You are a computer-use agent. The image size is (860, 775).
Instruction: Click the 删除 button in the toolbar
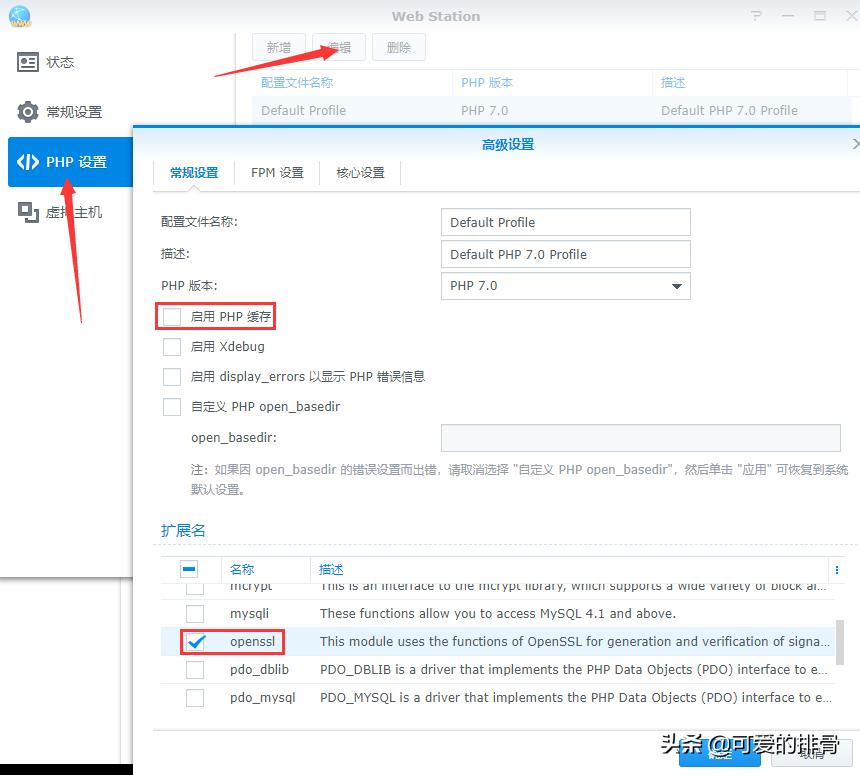click(398, 46)
